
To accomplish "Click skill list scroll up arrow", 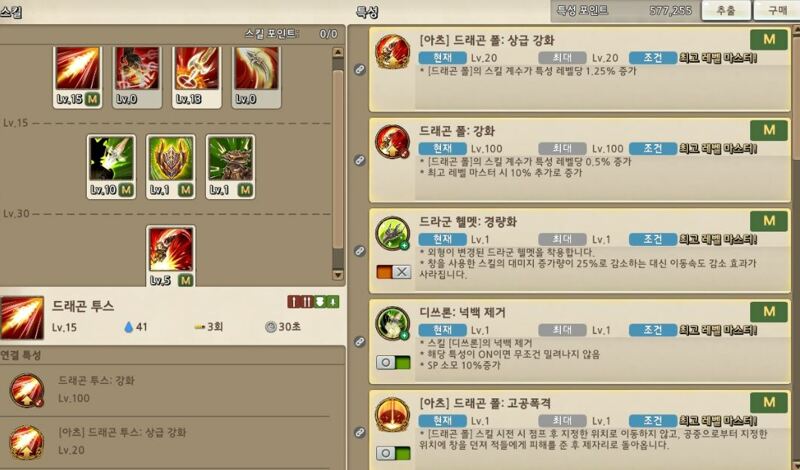I will pos(338,52).
